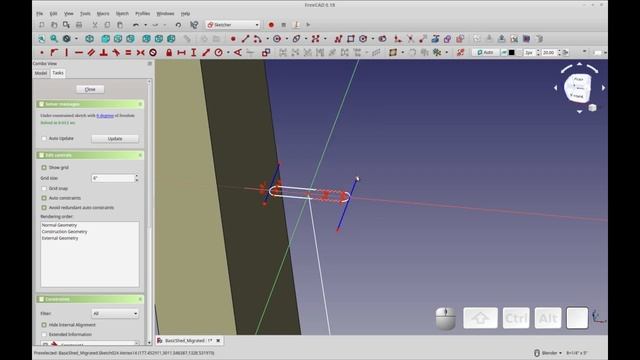This screenshot has width=640, height=360.
Task: Click the isometric view cube icon
Action: [x=89, y=39]
